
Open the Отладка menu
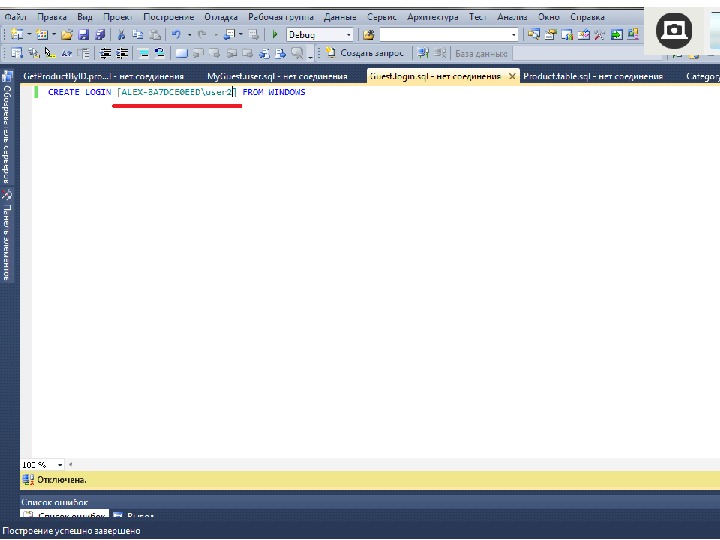pos(221,17)
